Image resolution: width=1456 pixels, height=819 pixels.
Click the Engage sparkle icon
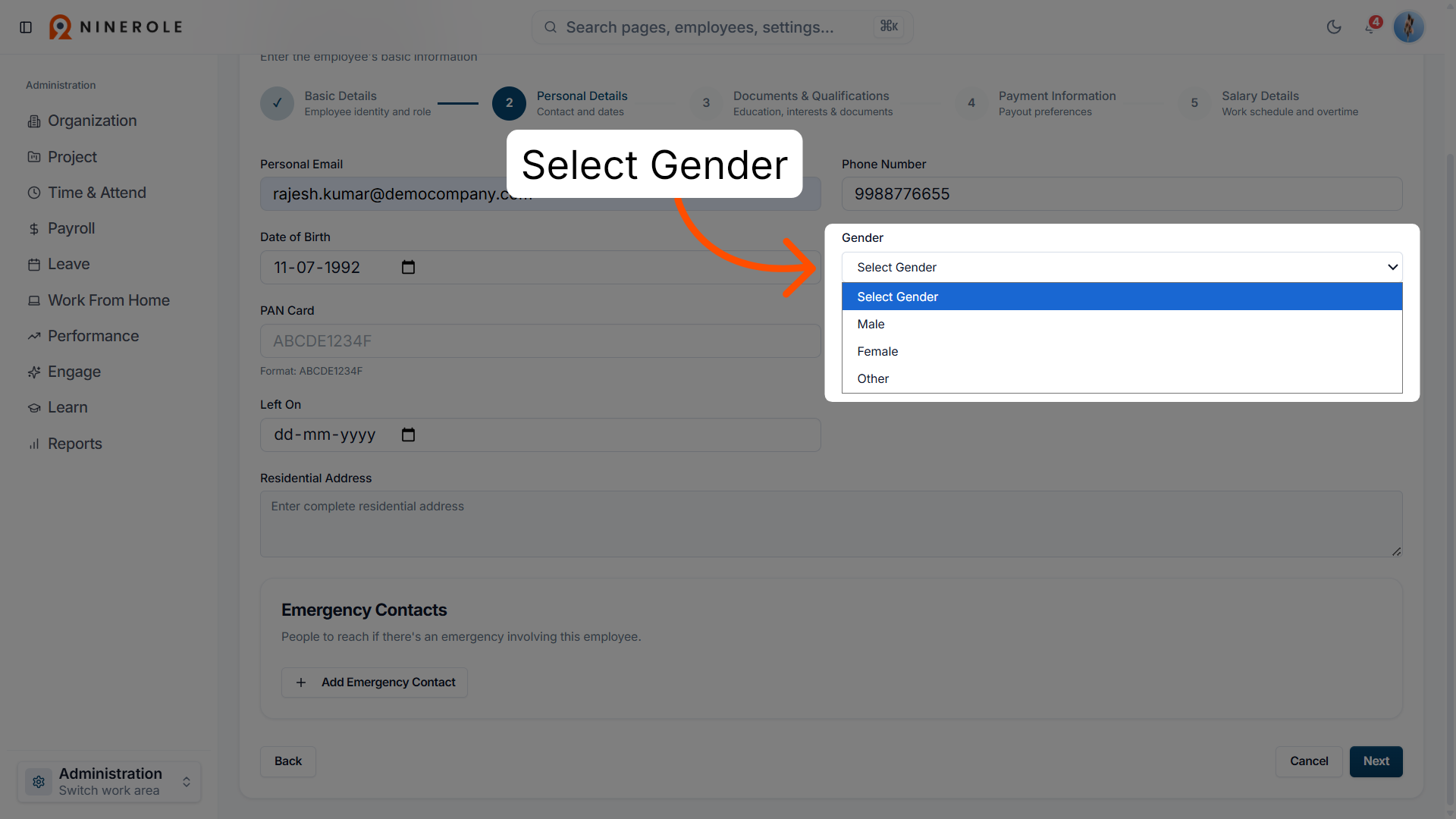coord(34,372)
